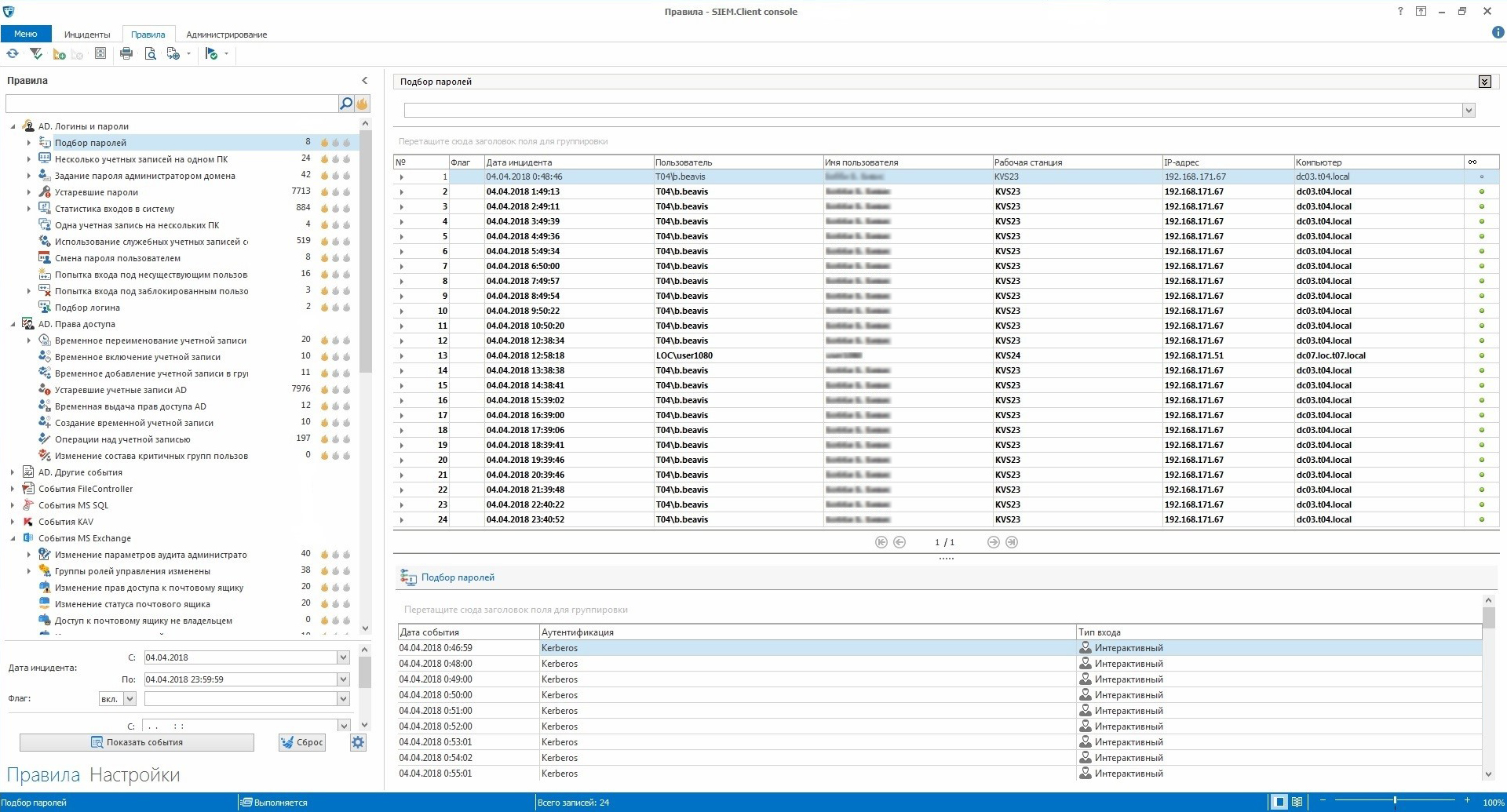Screen dimensions: 1507x812
Task: Click the 'Показать события' button
Action: (x=137, y=742)
